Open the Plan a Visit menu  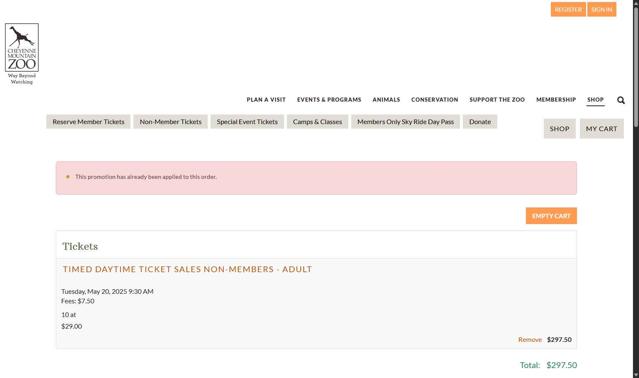click(266, 100)
